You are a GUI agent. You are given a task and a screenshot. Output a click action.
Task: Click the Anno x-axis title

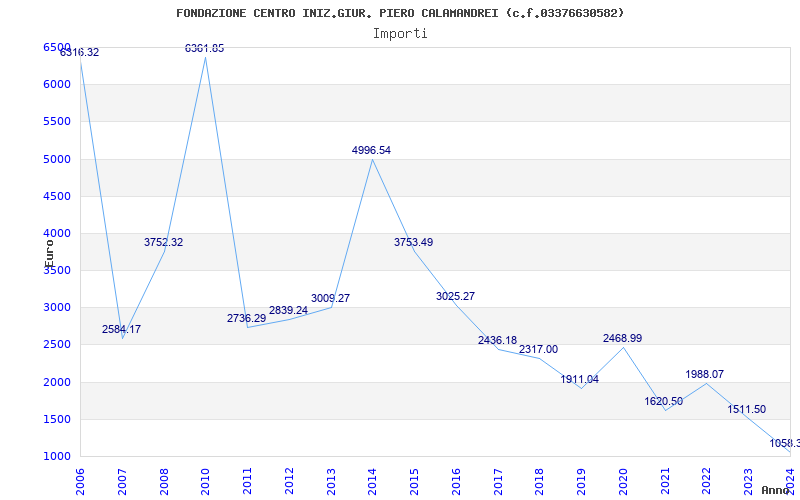click(776, 490)
